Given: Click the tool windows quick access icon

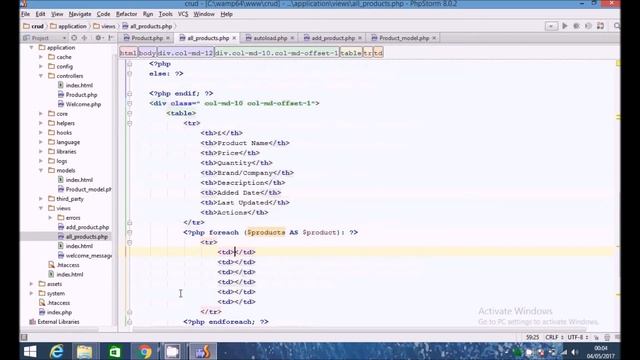Looking at the screenshot, I should click(x=24, y=337).
